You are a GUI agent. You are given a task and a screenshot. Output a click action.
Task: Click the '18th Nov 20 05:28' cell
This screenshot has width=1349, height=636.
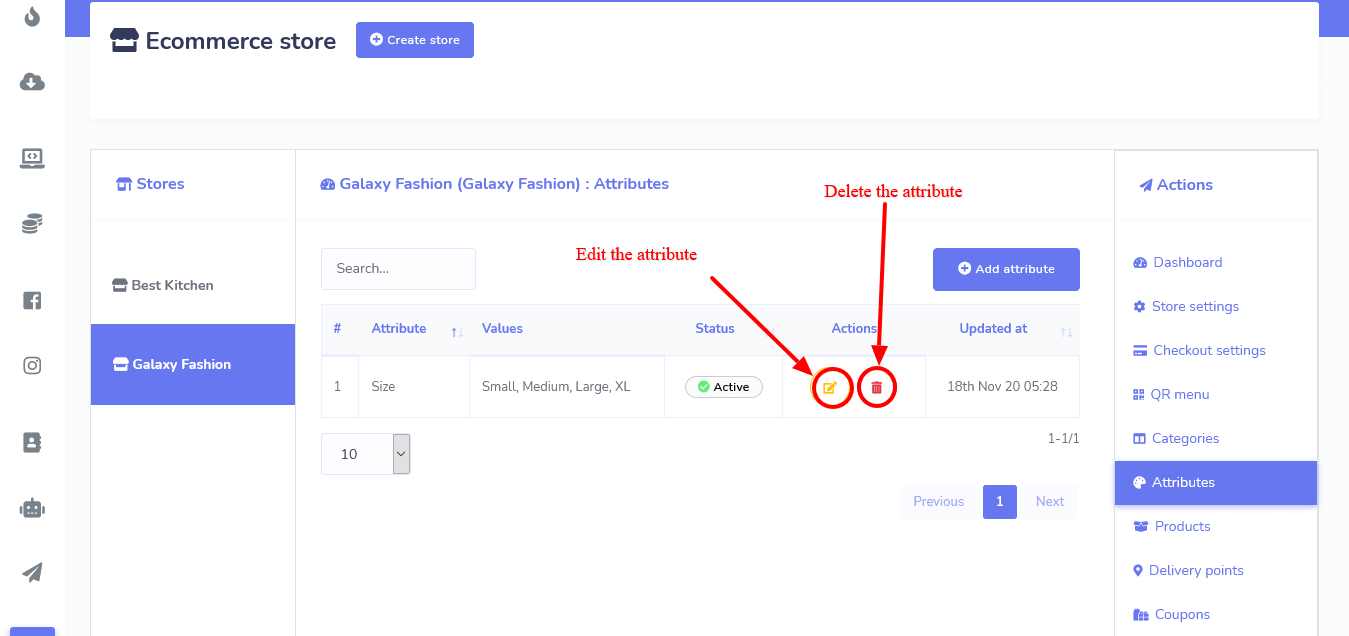point(1003,386)
